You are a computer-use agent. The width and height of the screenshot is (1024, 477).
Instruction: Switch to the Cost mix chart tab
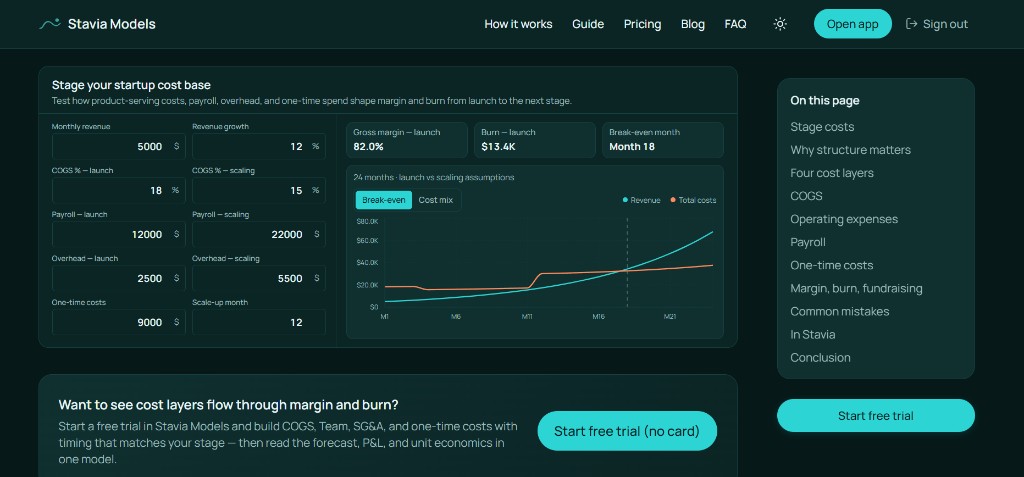436,200
